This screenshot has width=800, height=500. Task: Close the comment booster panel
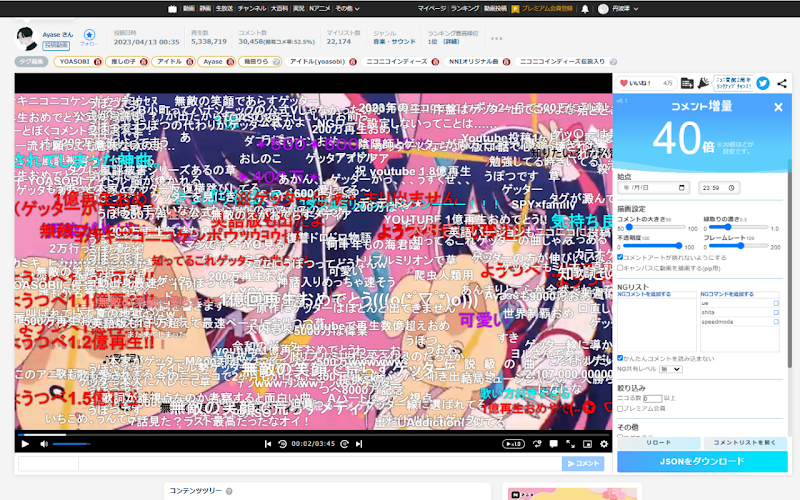point(778,107)
